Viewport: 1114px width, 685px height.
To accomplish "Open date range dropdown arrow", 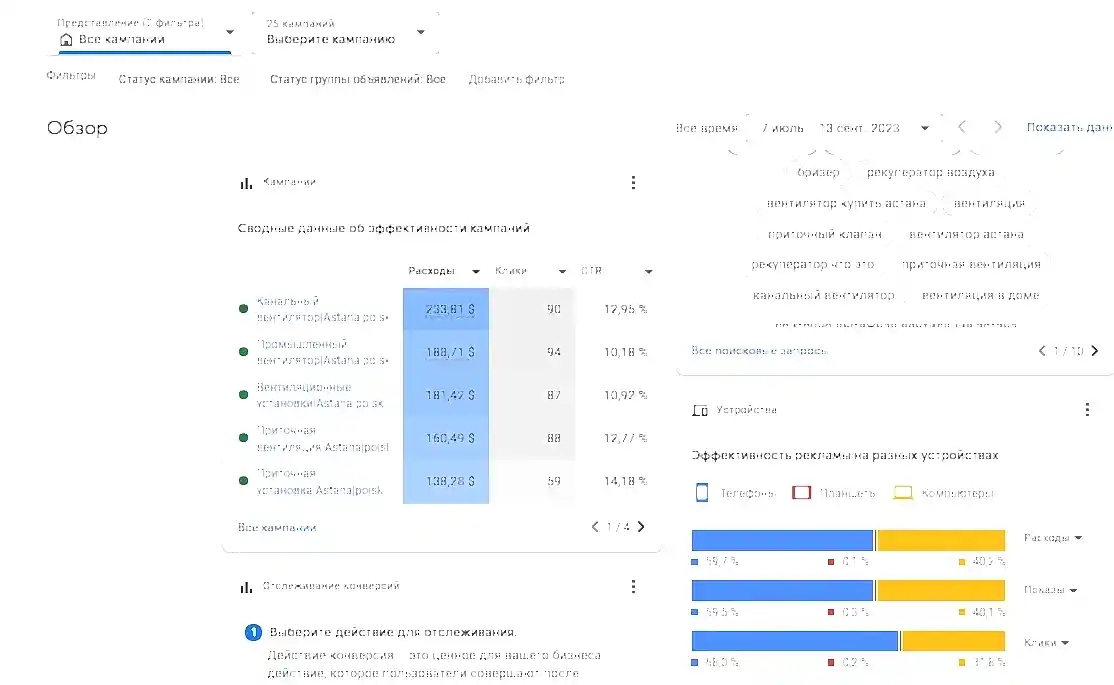I will coord(925,128).
